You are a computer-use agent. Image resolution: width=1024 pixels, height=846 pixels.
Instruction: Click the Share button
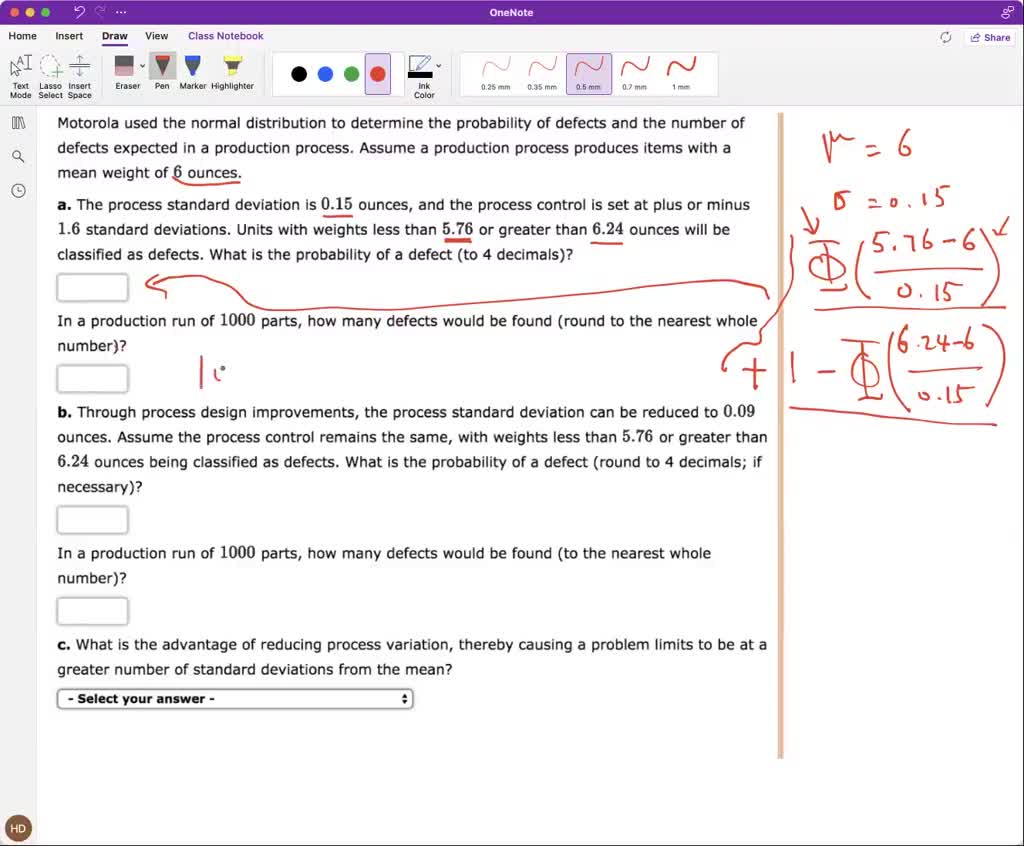point(989,37)
